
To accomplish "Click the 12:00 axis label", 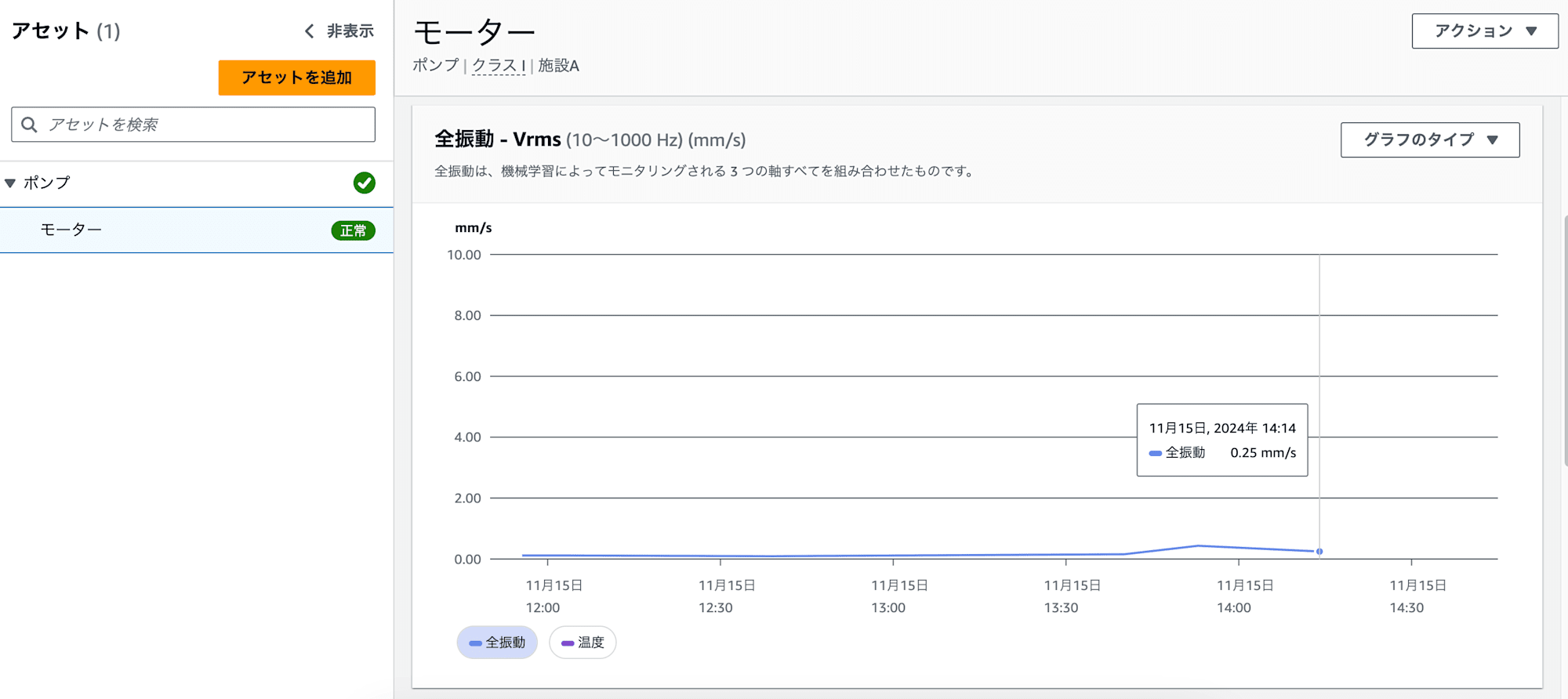I will point(543,608).
